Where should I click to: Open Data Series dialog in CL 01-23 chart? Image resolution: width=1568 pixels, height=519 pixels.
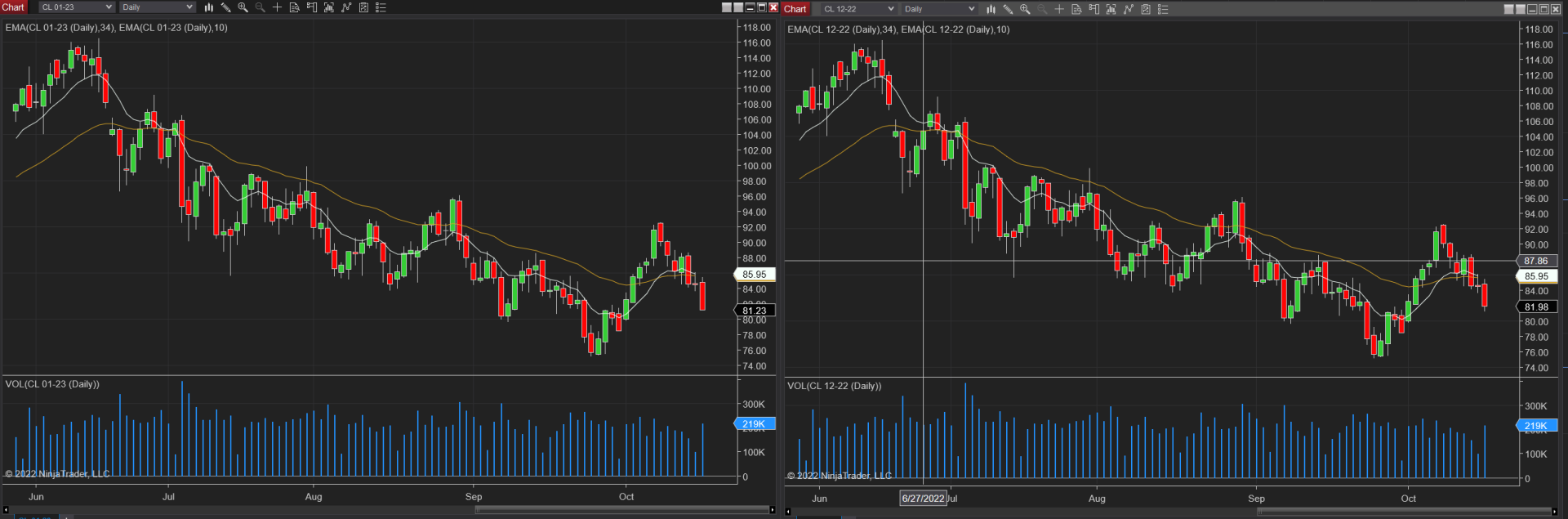tap(328, 7)
